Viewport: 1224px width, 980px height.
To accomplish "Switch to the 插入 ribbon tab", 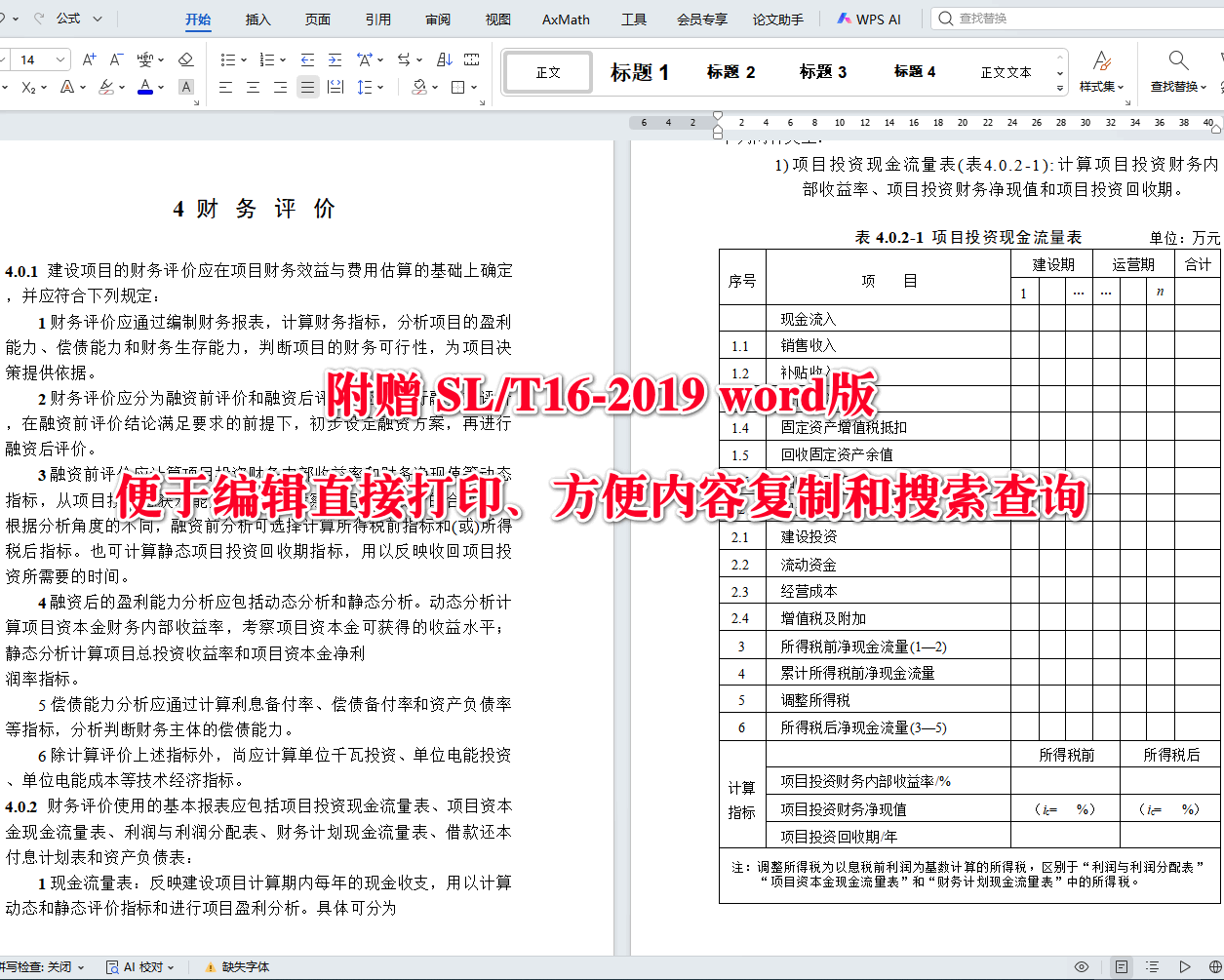I will pos(257,19).
